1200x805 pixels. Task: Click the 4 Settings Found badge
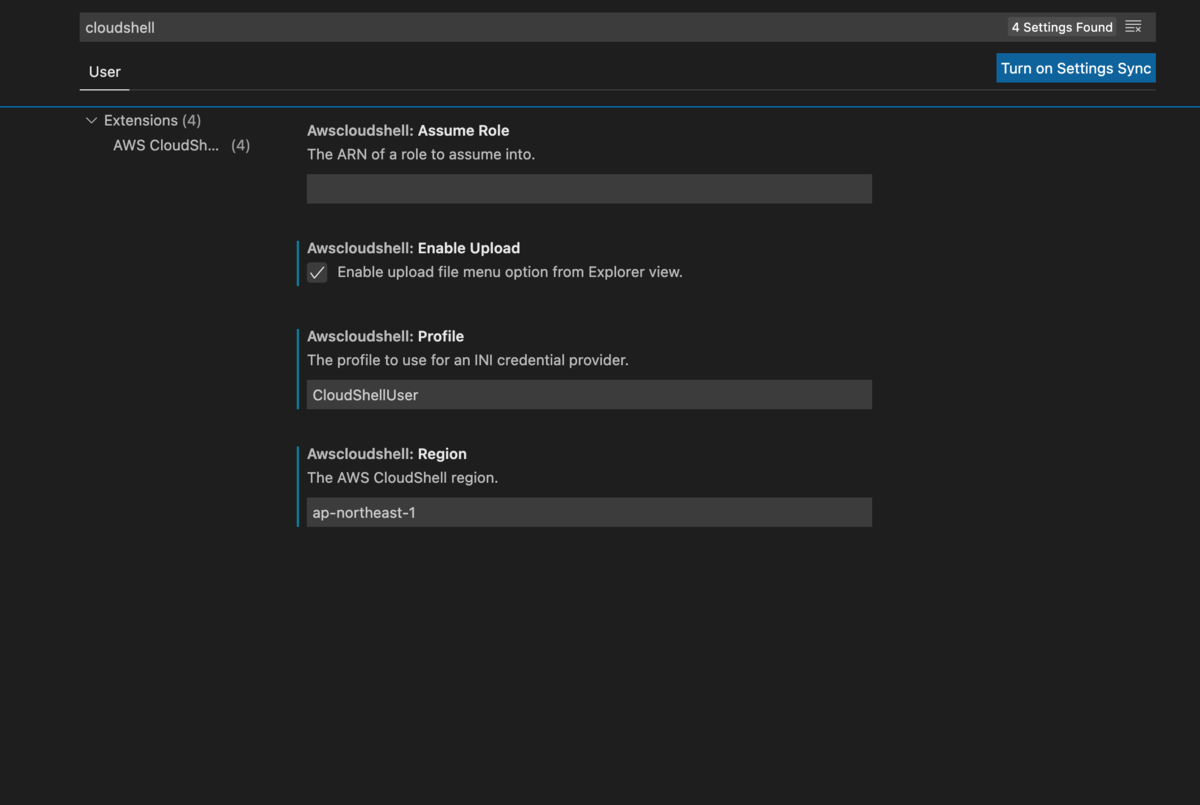pyautogui.click(x=1062, y=27)
